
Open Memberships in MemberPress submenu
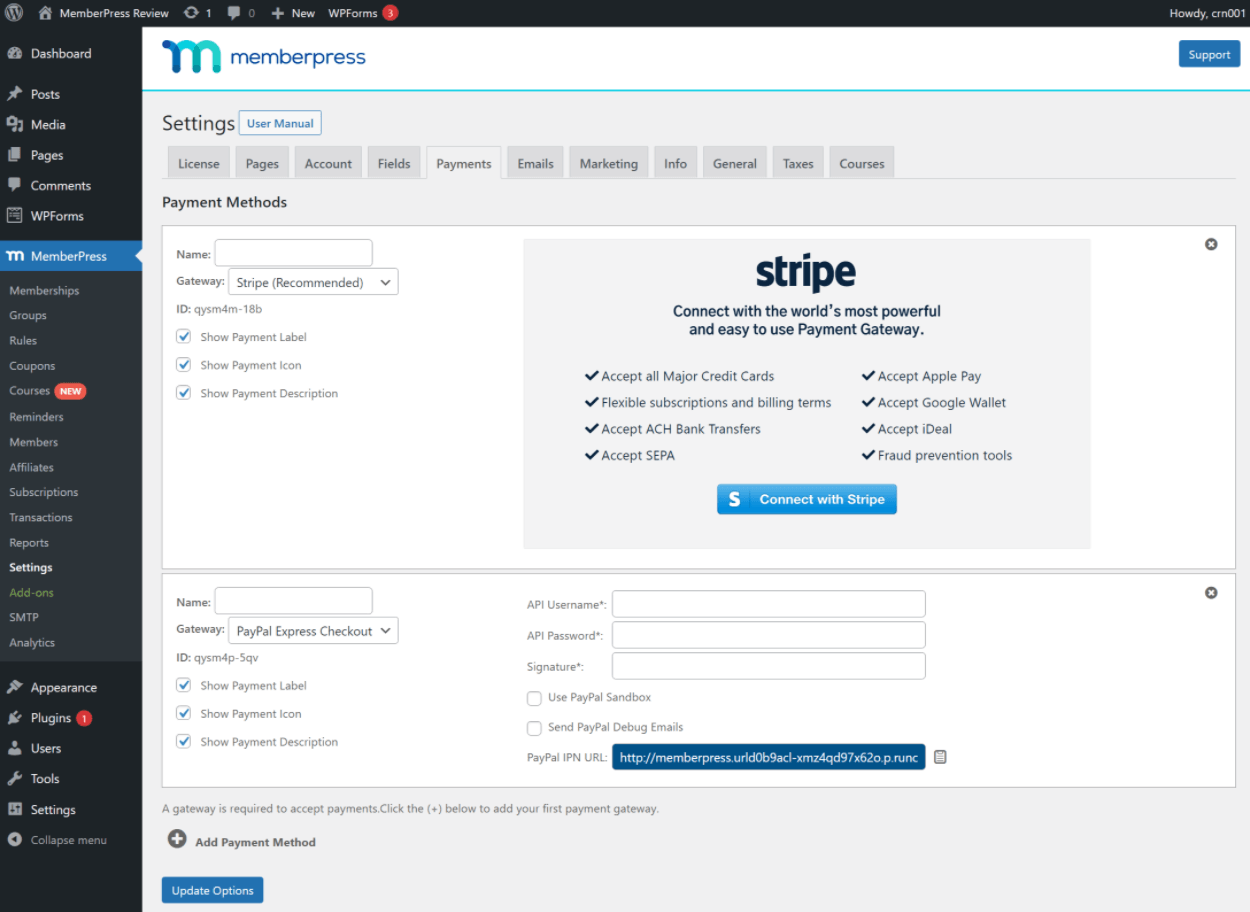pos(44,290)
